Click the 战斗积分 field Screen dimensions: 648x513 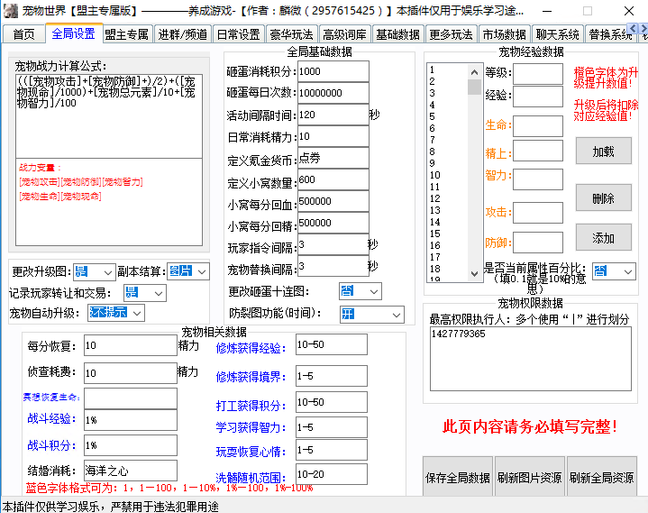click(131, 445)
